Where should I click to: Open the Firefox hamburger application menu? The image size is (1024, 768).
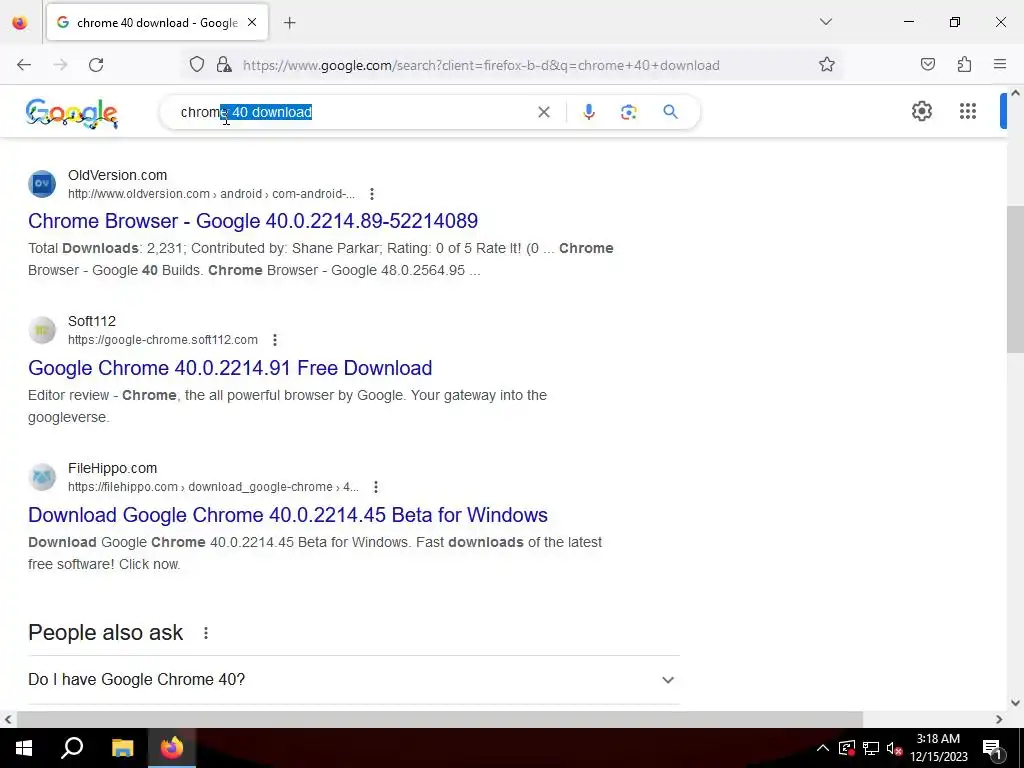(x=1000, y=65)
